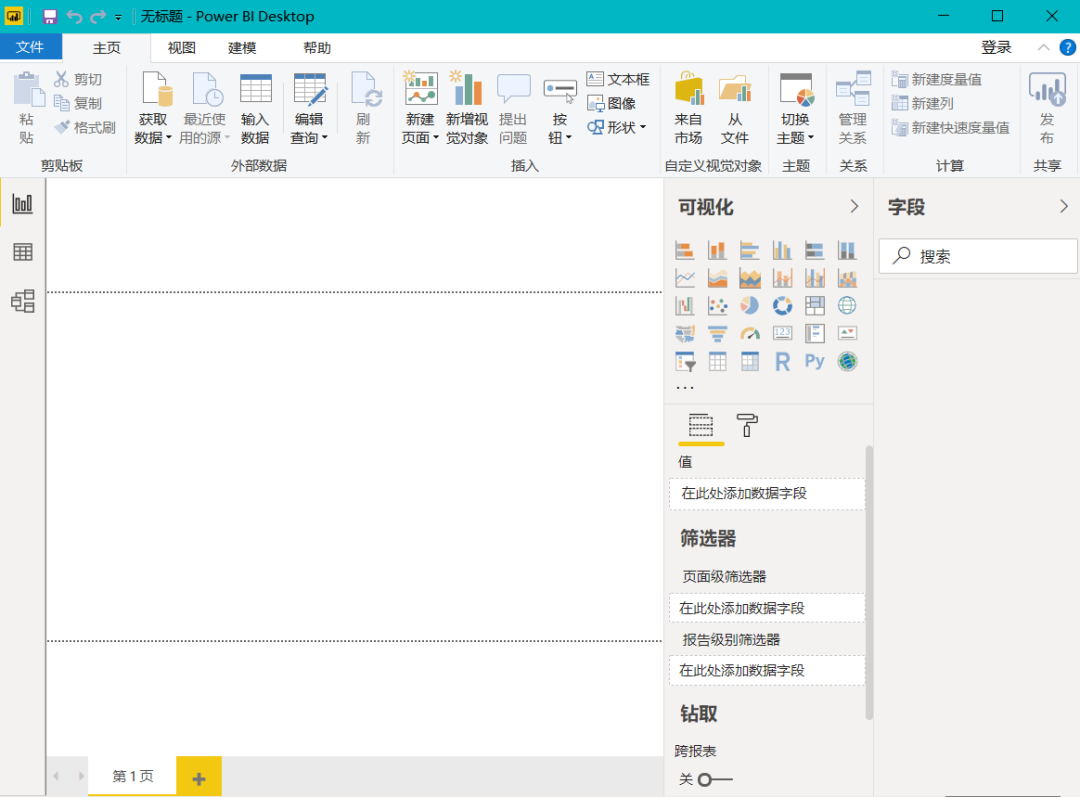
Task: Expand the 形状 shapes dropdown
Action: point(617,127)
